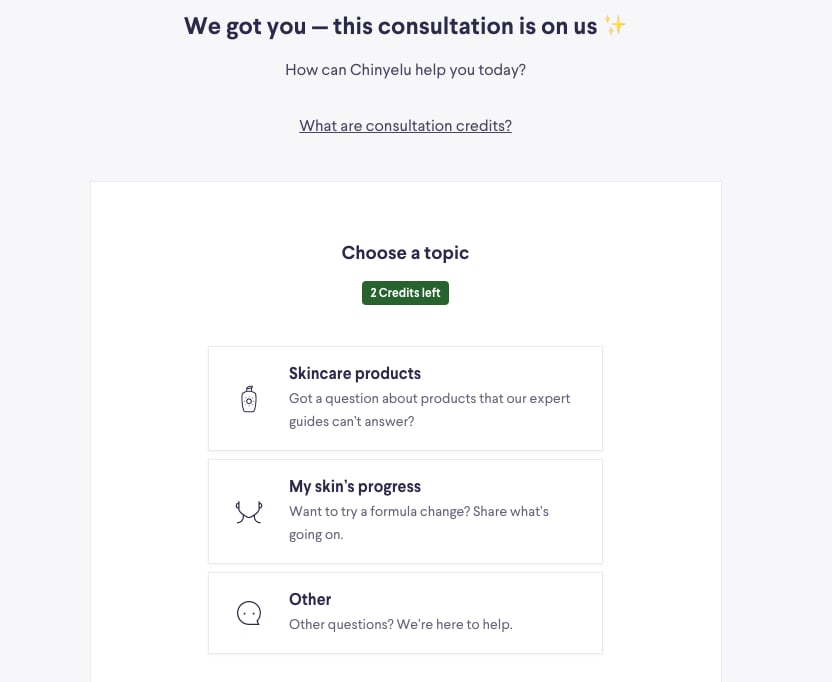Open the consultation credits explanation link

405,126
